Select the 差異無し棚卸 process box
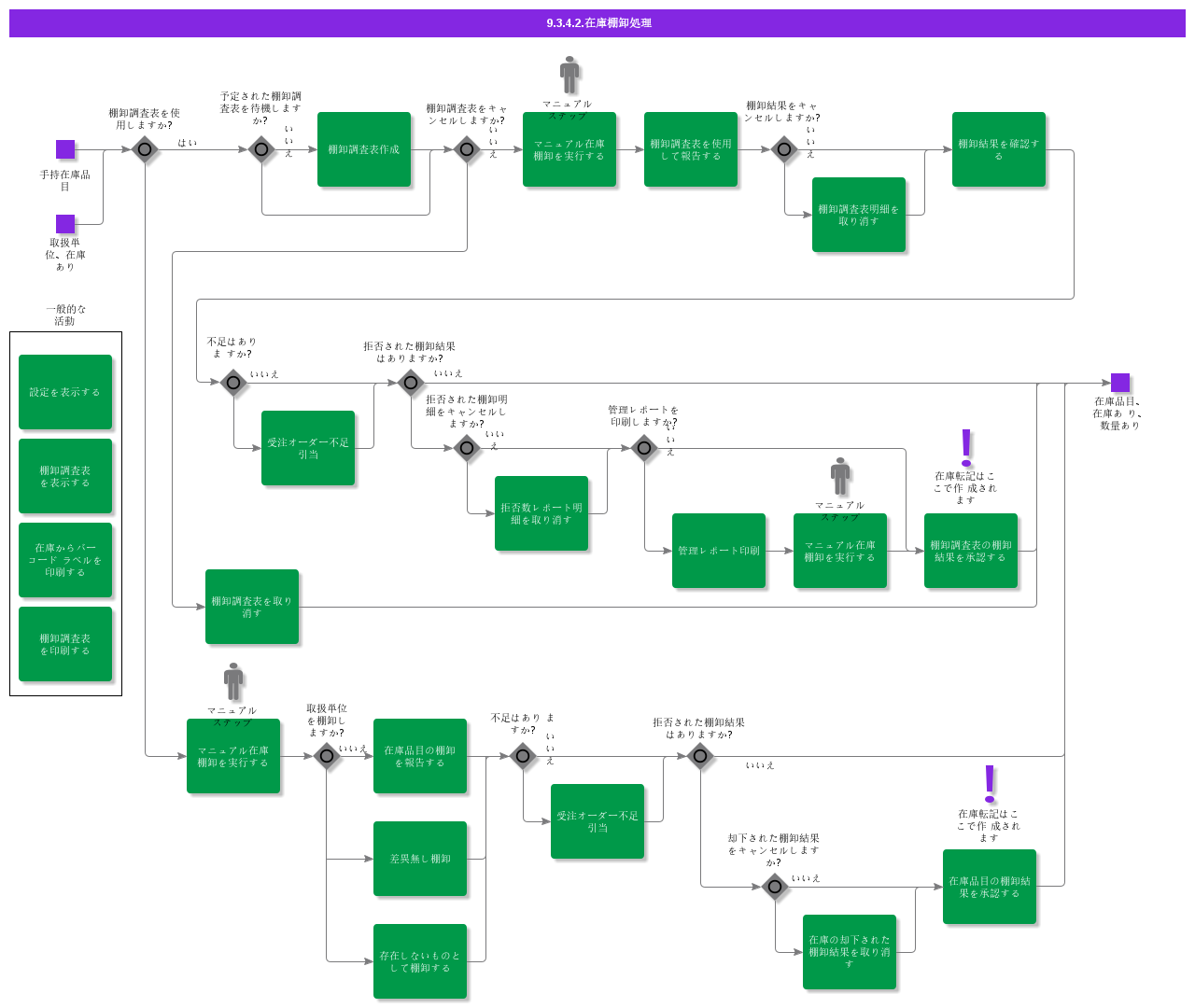Image resolution: width=1195 pixels, height=1008 pixels. (x=420, y=859)
